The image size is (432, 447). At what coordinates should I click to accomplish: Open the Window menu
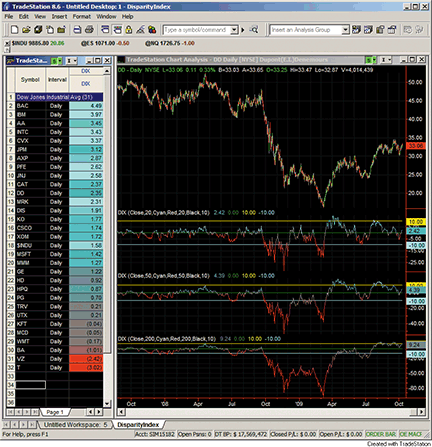[x=106, y=16]
